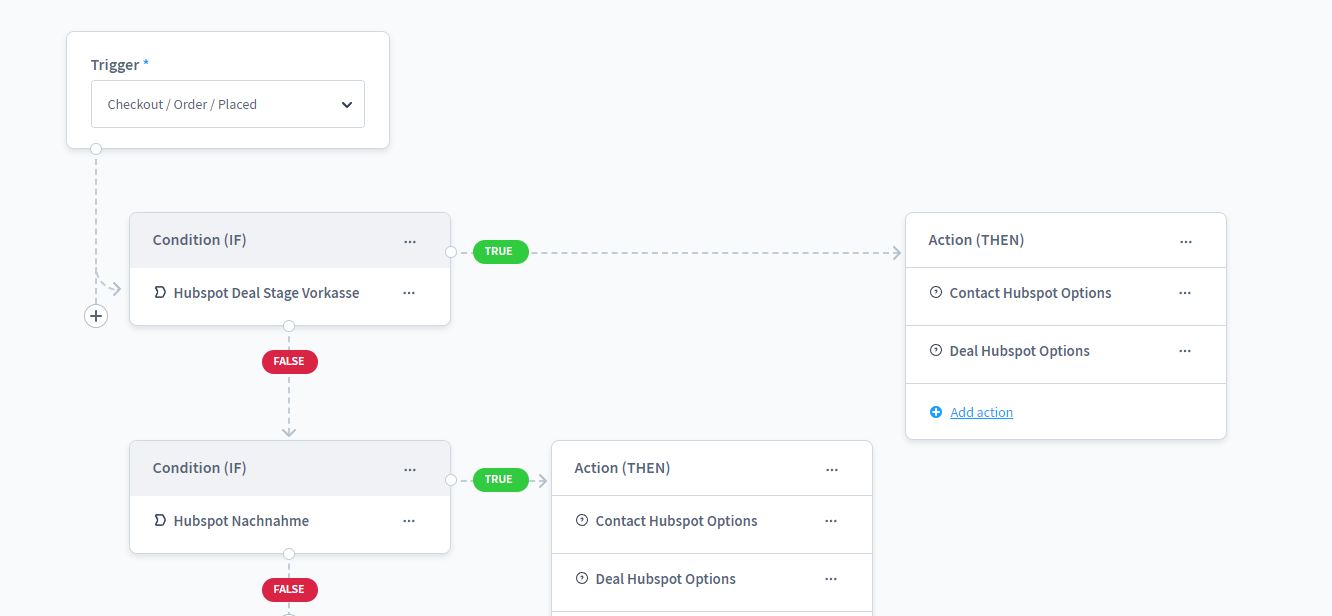
Task: Open the lower Action (THEN) header options menu
Action: pyautogui.click(x=832, y=469)
